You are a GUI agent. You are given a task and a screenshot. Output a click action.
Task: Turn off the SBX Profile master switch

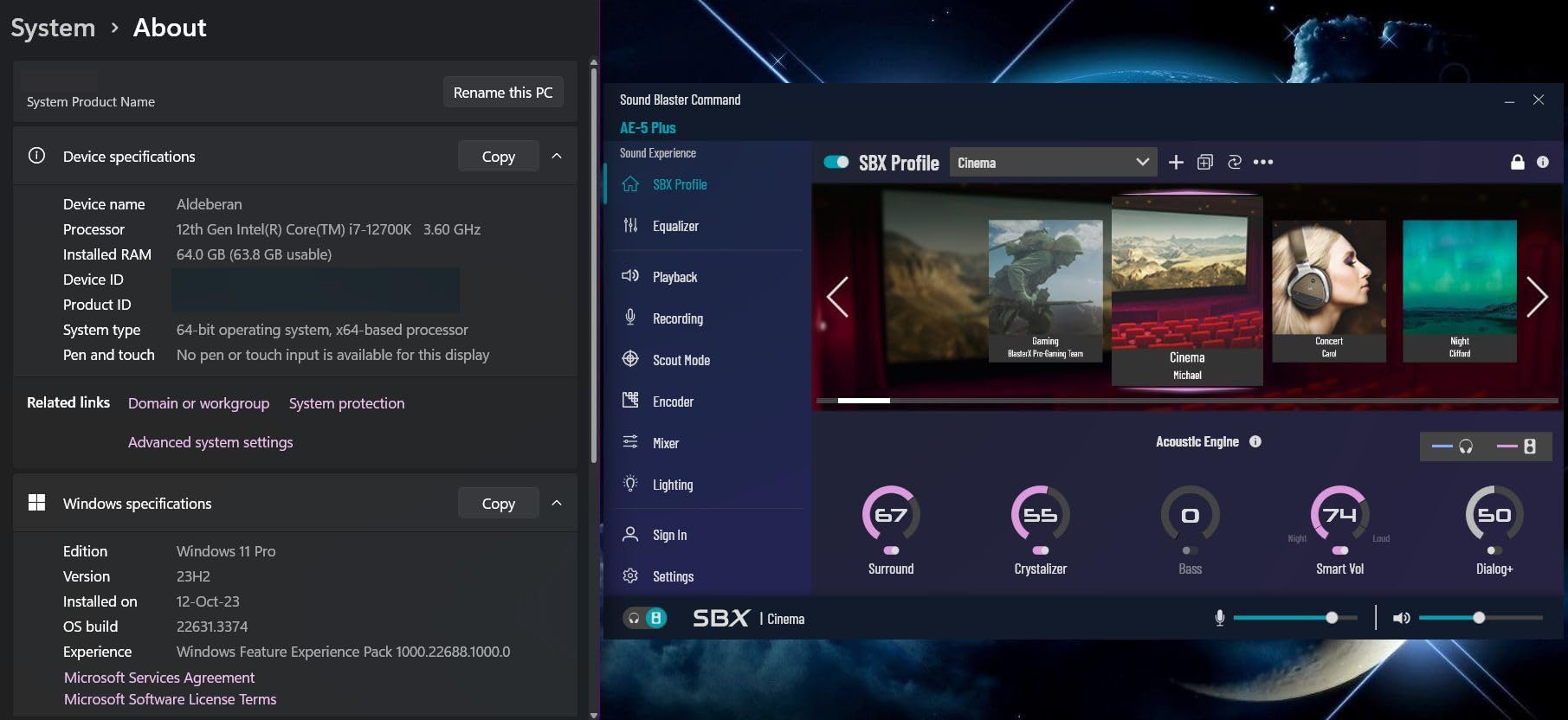[x=836, y=163]
